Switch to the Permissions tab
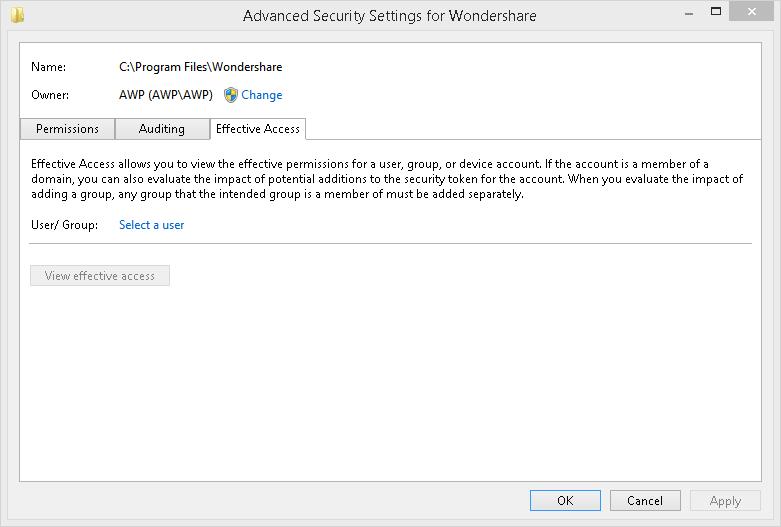This screenshot has height=527, width=781. pos(67,129)
